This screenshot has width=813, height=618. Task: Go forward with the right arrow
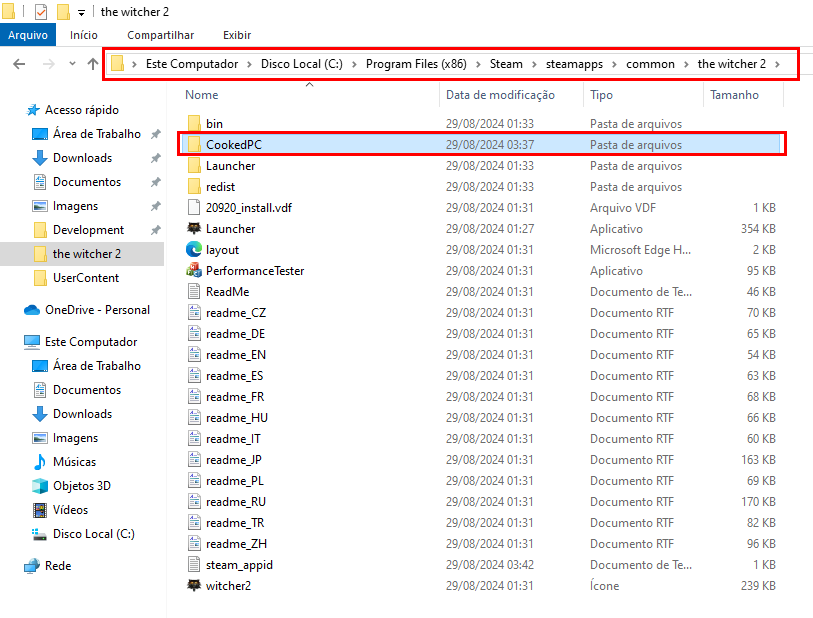click(48, 64)
